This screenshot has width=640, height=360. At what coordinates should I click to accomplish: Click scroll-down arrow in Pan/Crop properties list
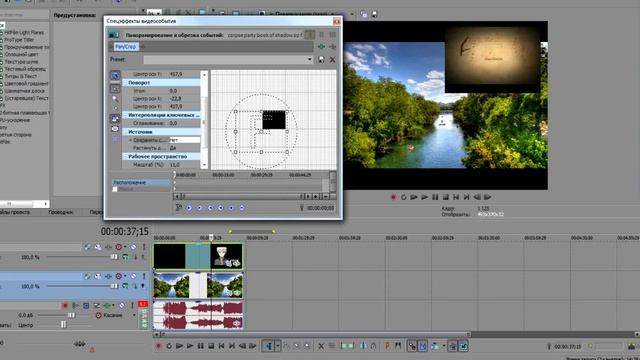[204, 165]
